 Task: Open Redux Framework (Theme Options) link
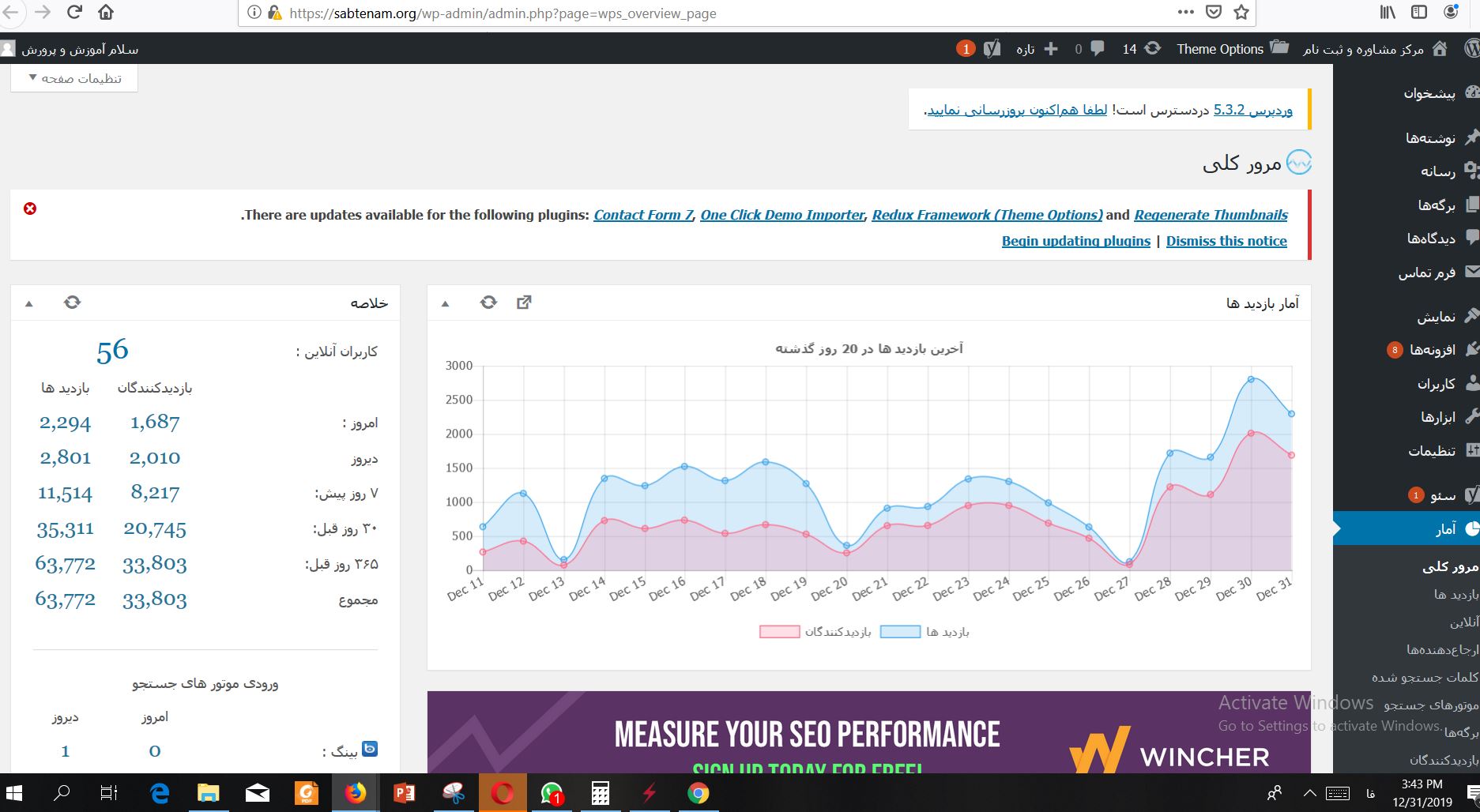click(987, 215)
